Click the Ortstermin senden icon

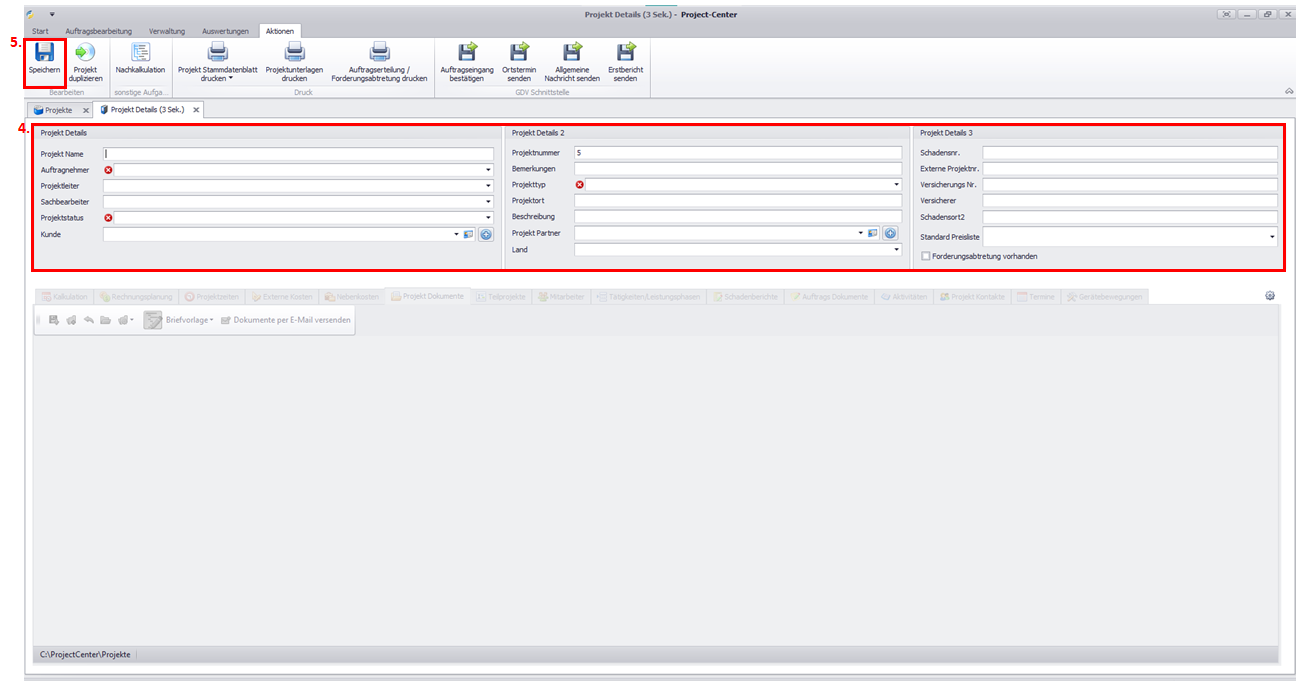coord(519,52)
